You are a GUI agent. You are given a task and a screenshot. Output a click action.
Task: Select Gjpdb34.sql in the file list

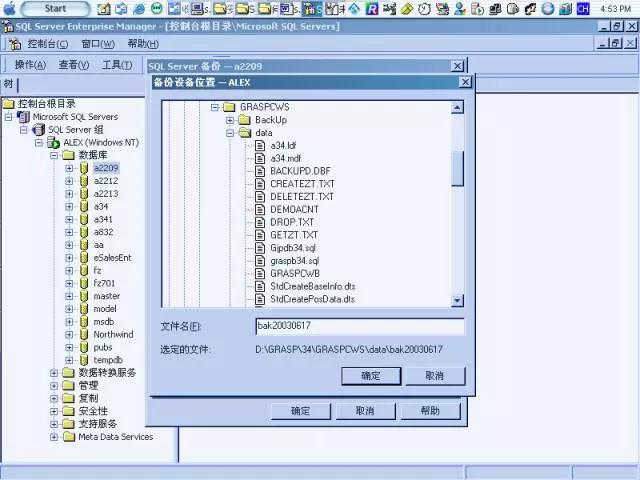click(294, 248)
